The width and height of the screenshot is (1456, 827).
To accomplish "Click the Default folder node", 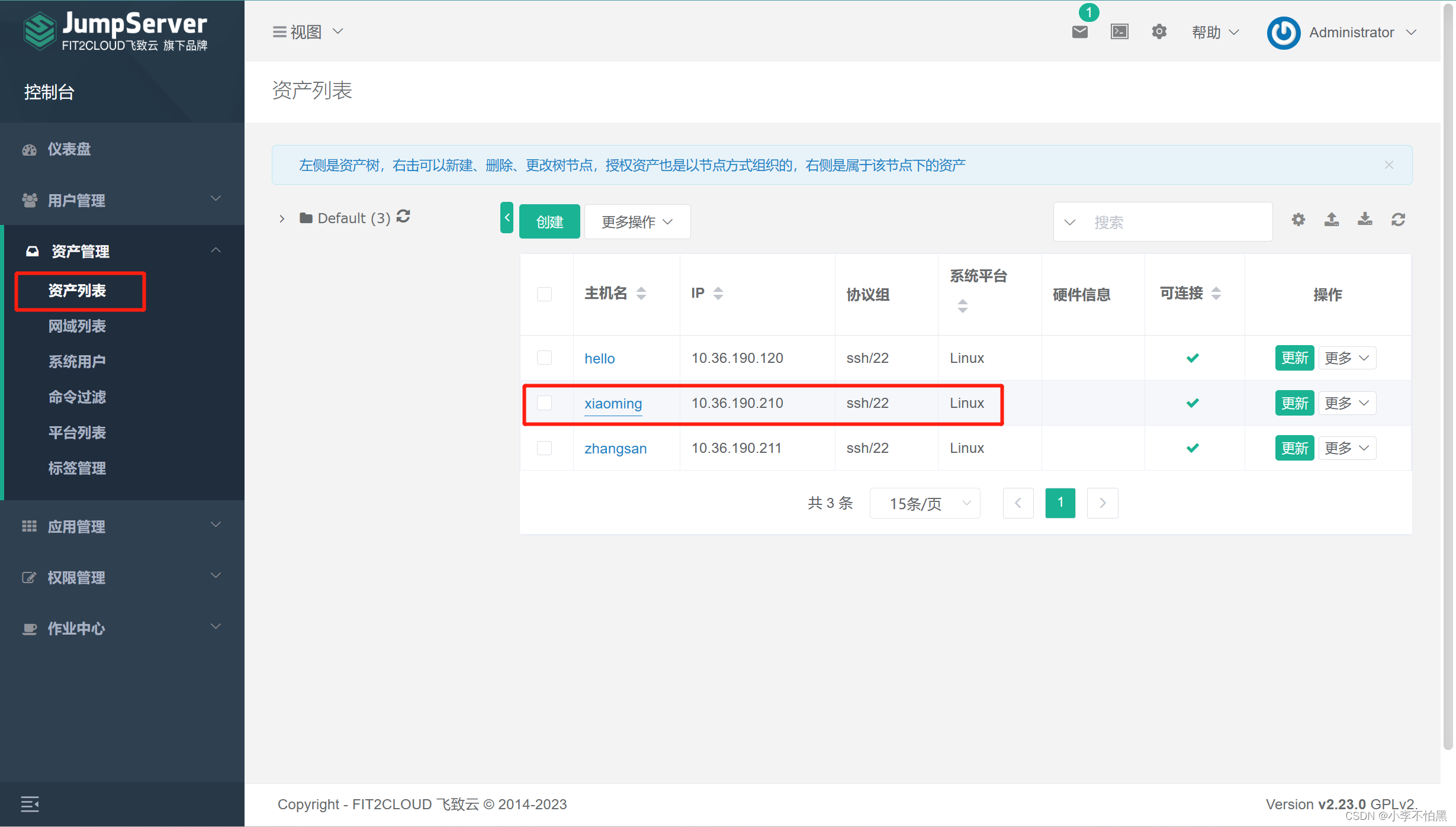I will [x=345, y=218].
